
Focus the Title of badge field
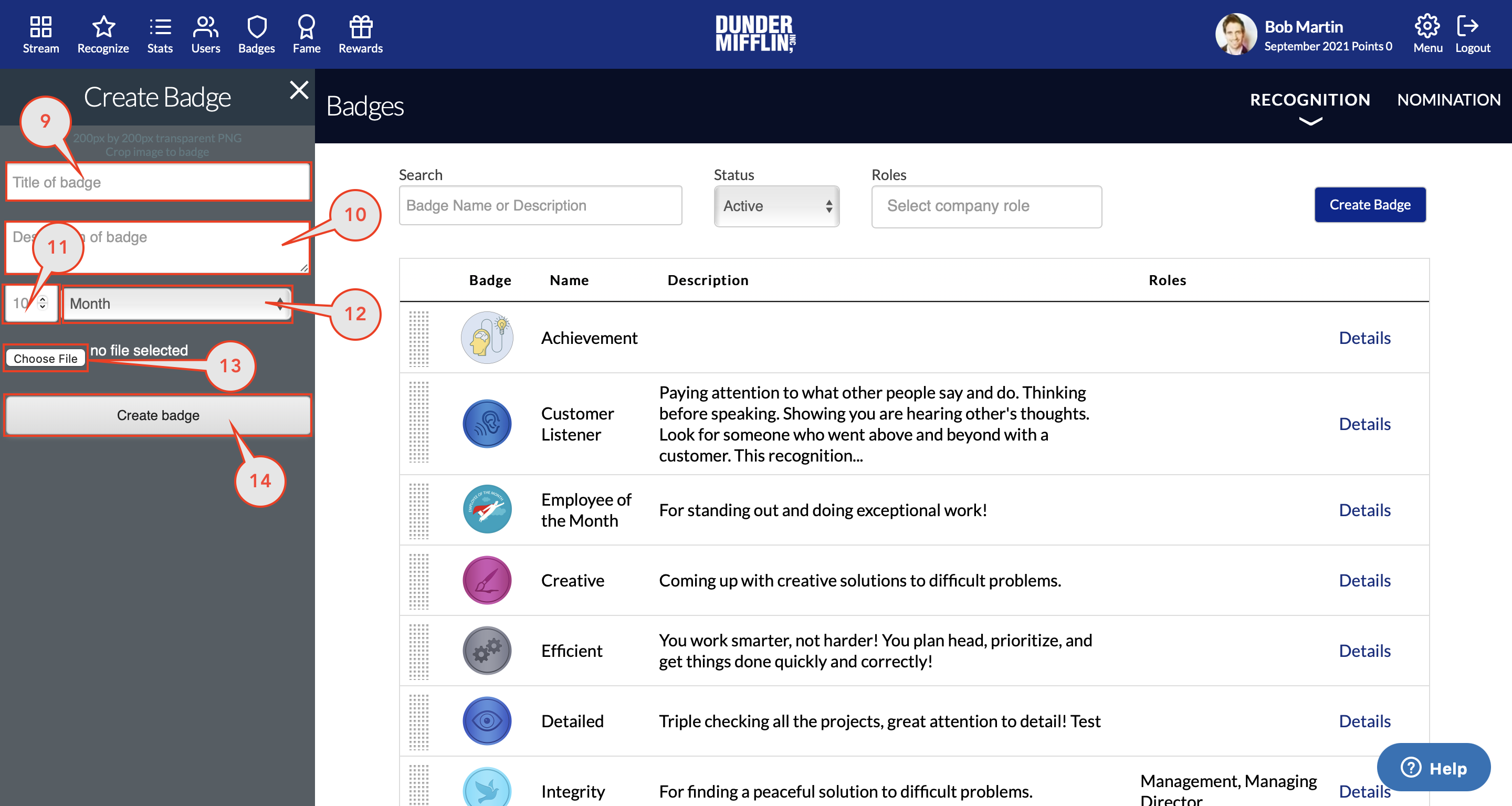tap(158, 182)
